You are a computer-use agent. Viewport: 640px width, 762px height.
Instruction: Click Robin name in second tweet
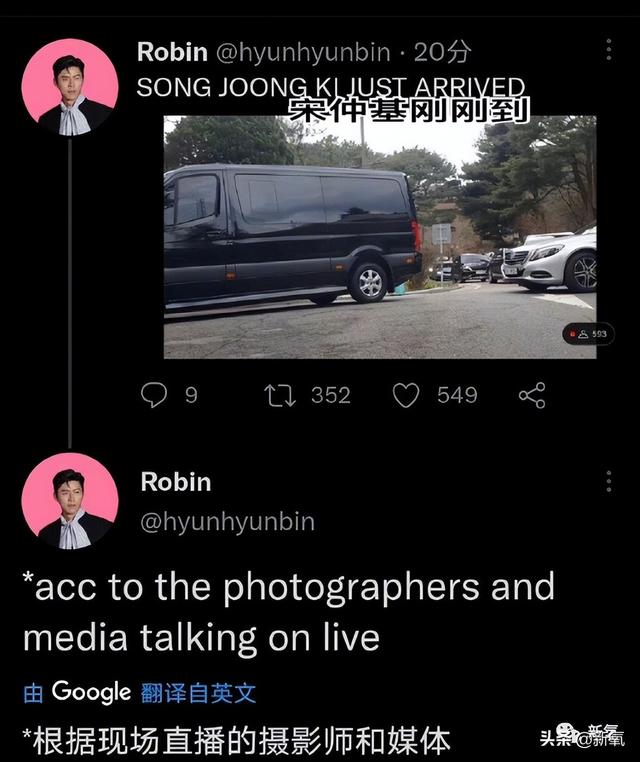click(176, 482)
